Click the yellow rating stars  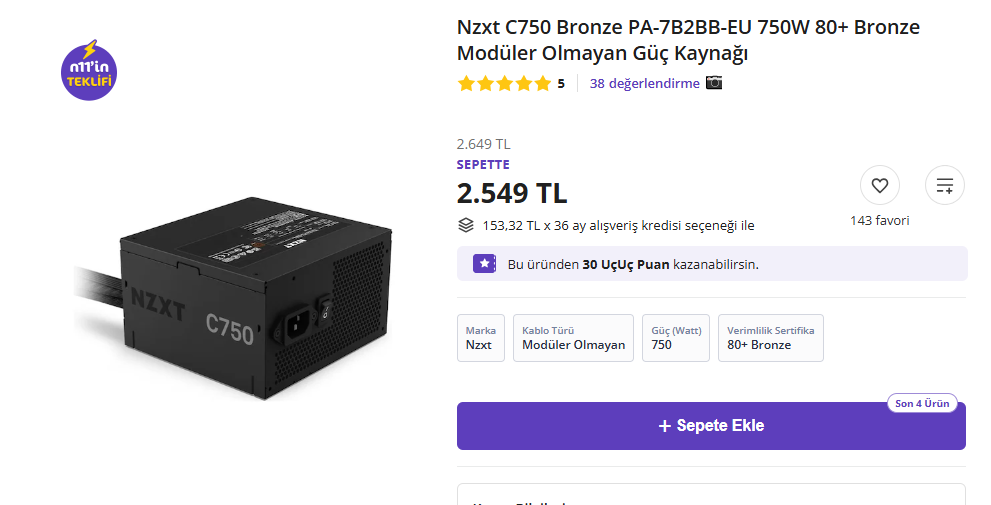point(504,84)
